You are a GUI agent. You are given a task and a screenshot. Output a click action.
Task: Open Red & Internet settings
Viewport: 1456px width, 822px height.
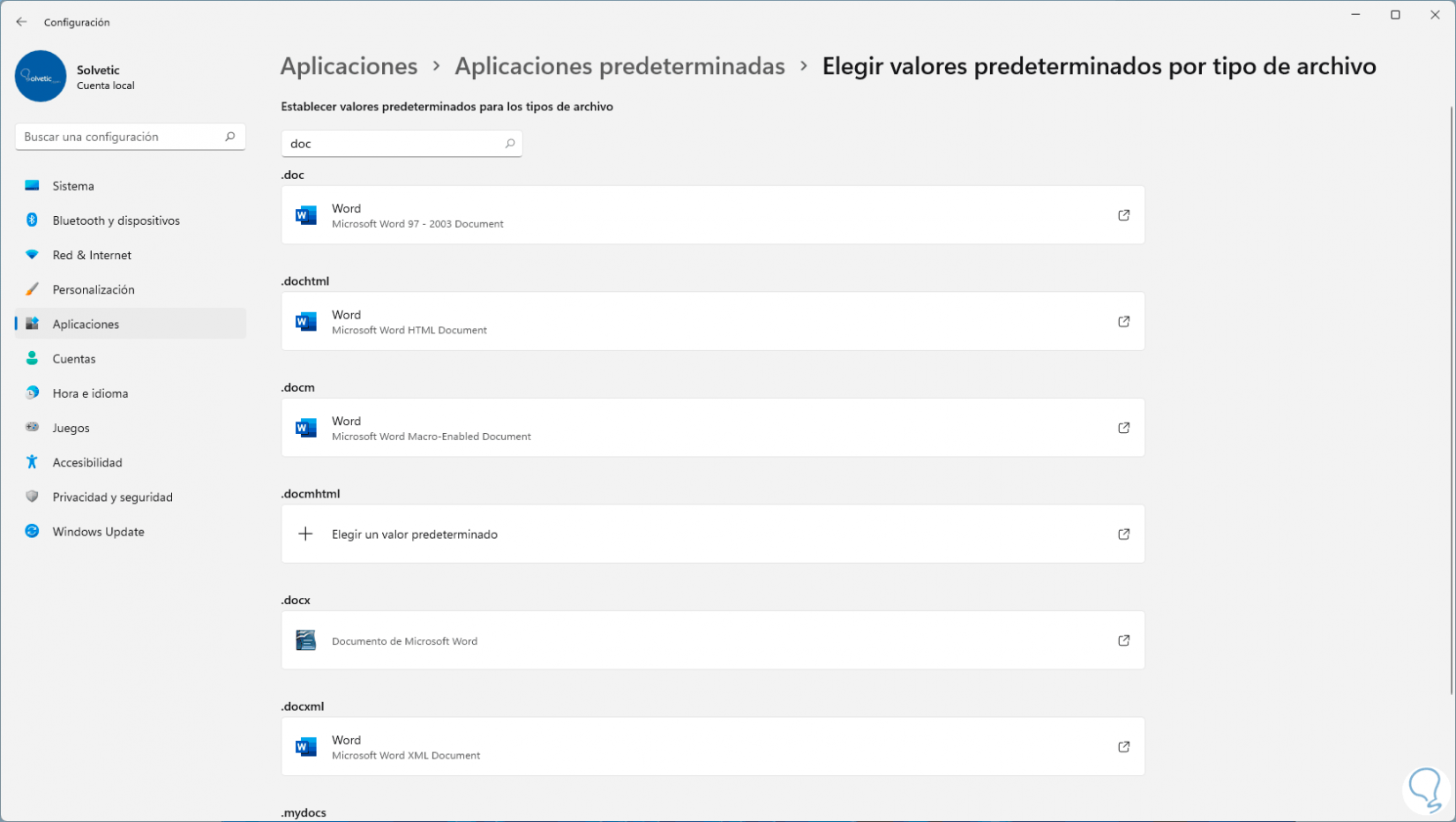(131, 255)
